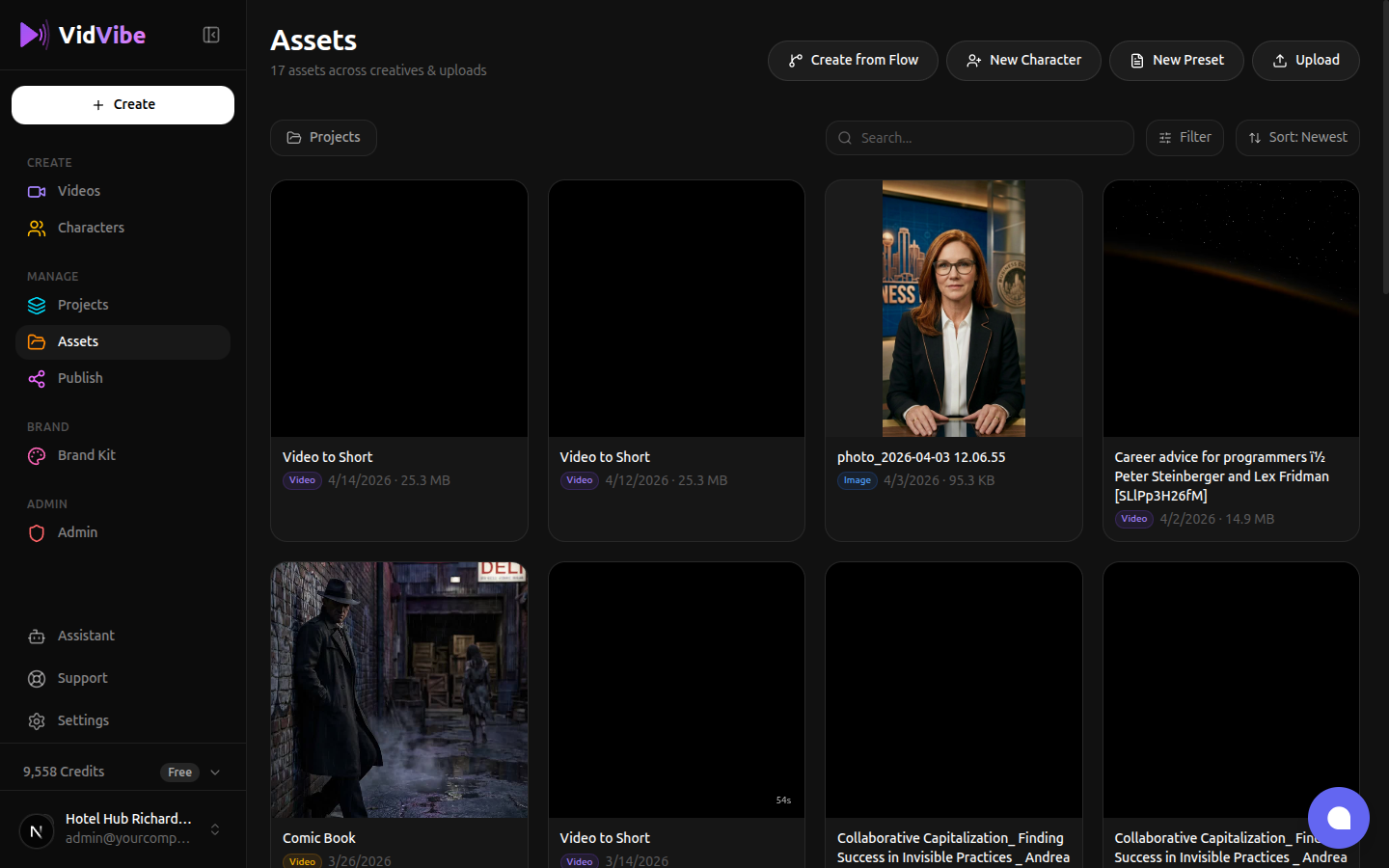This screenshot has width=1389, height=868.
Task: Open the 54s Video to Short thumbnail
Action: [x=676, y=691]
